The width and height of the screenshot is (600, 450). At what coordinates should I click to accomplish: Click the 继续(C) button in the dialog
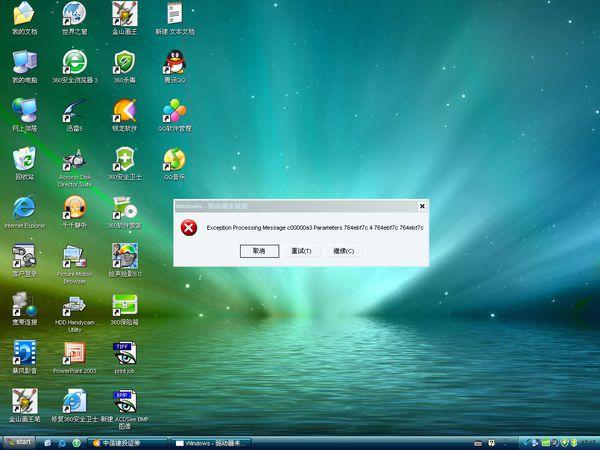point(343,251)
